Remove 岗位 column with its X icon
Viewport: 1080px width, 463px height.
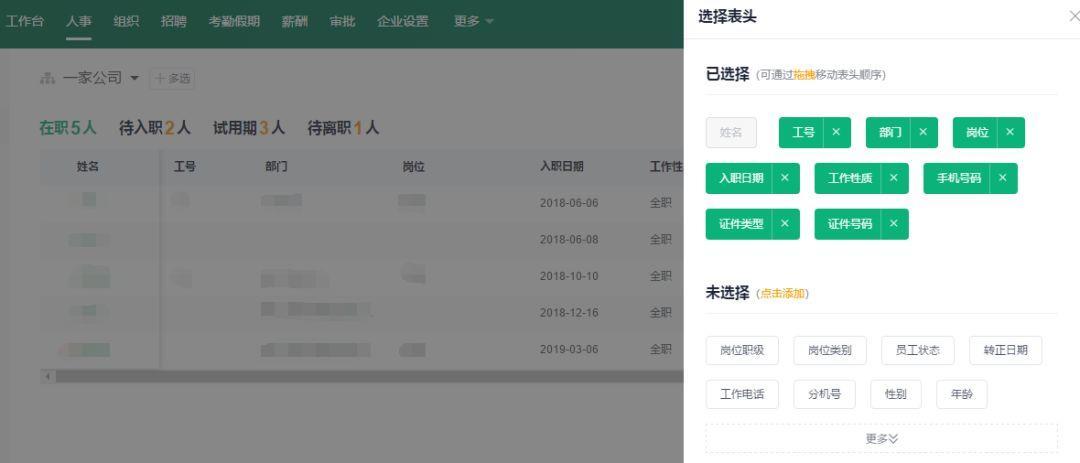click(1009, 132)
